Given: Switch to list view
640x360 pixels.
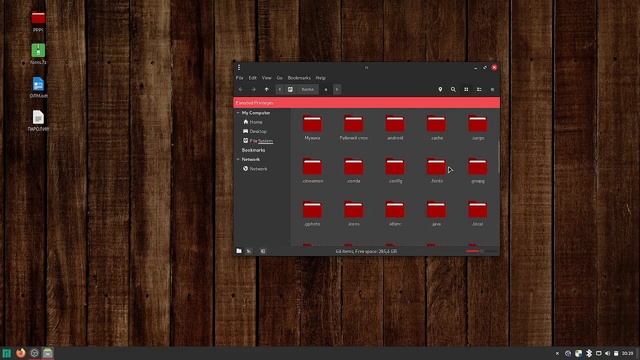Looking at the screenshot, I should [x=479, y=89].
